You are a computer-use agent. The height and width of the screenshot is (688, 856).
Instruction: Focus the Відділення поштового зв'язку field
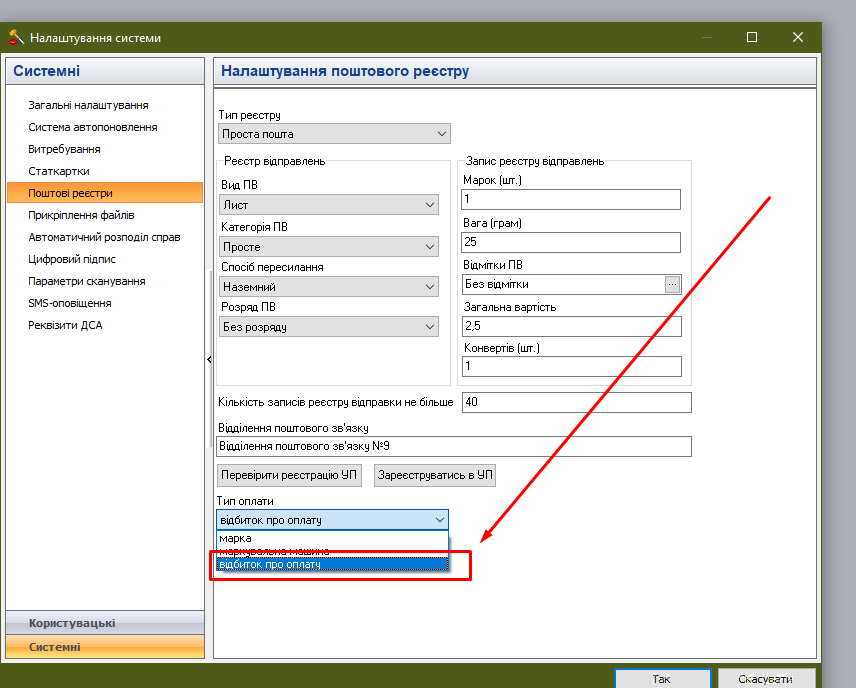pos(454,446)
